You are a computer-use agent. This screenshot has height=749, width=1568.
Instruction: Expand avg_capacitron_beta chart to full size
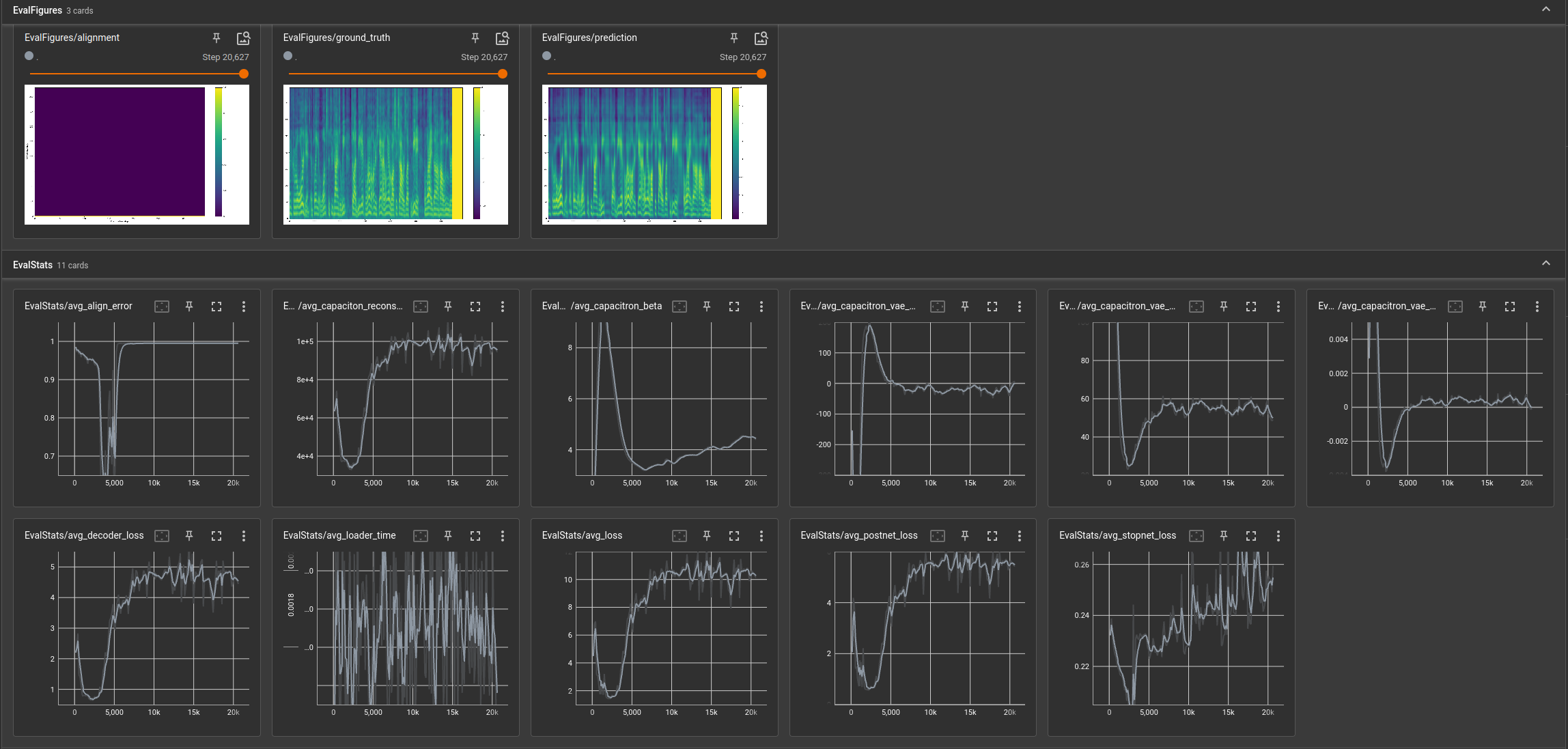(734, 307)
